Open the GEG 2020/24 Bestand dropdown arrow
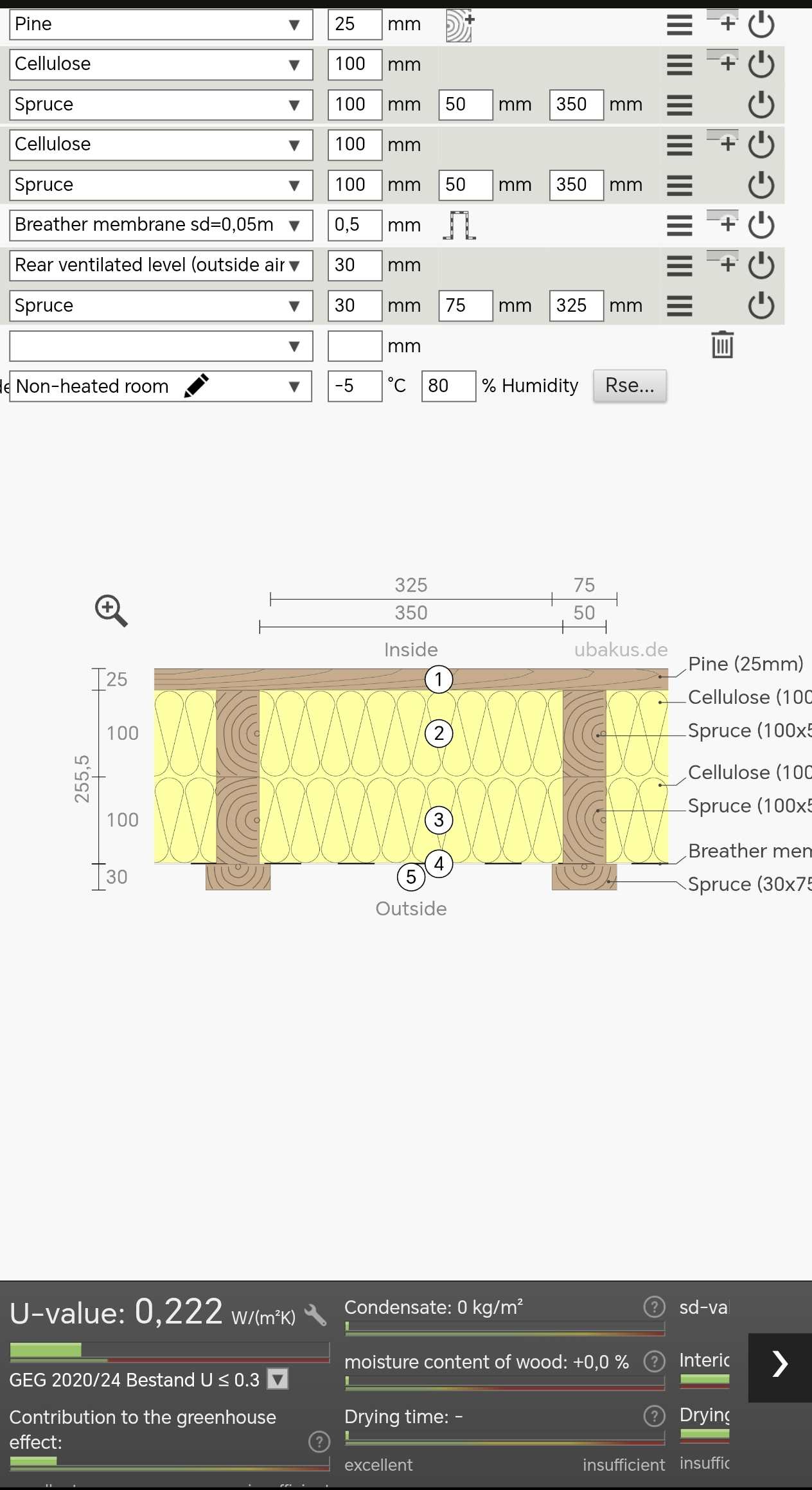This screenshot has width=812, height=1490. pyautogui.click(x=278, y=1379)
